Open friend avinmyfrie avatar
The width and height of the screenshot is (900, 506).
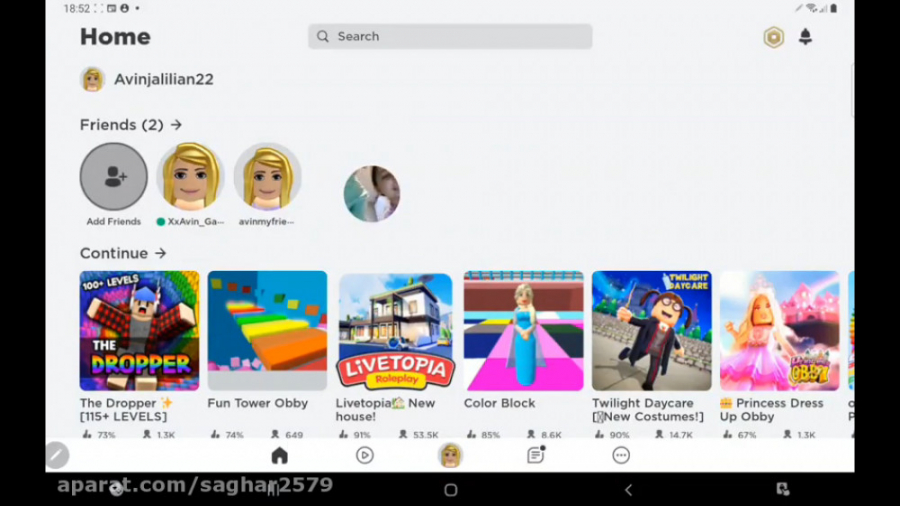pos(267,177)
